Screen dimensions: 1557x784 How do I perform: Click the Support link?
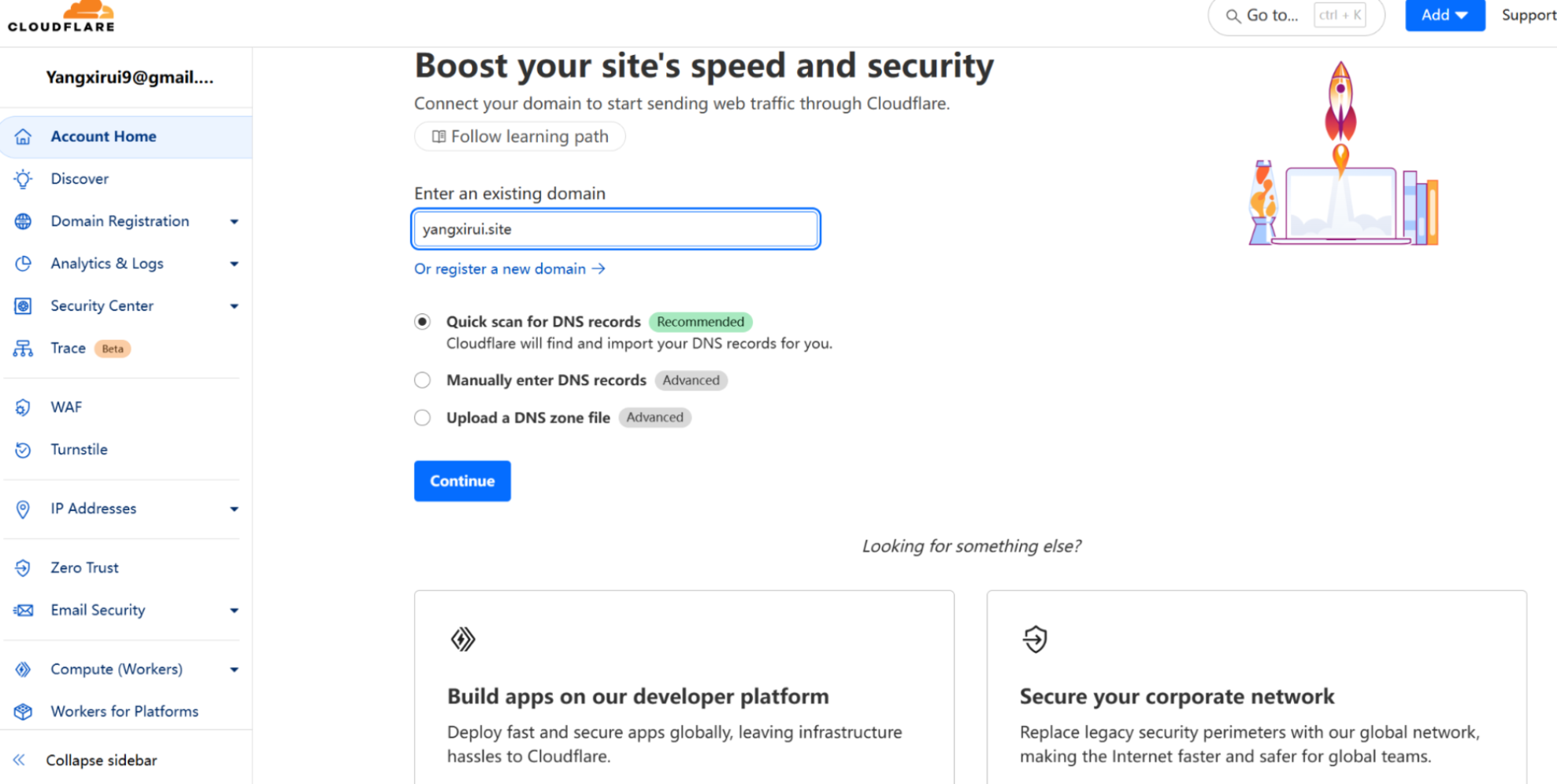point(1529,15)
